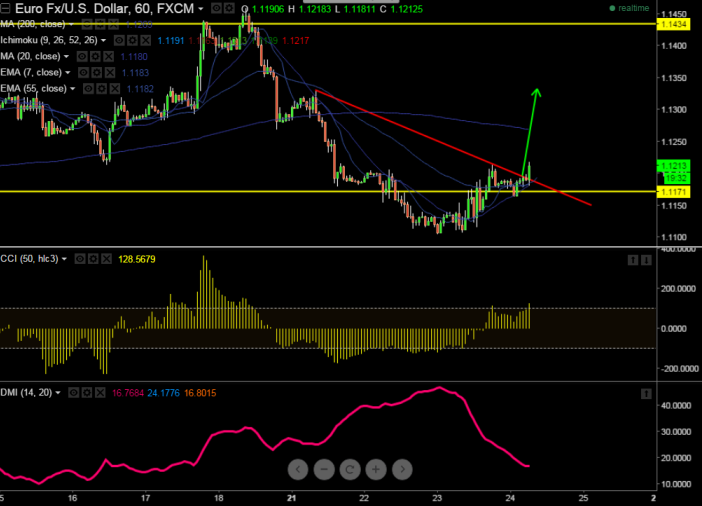The width and height of the screenshot is (702, 506).
Task: Move CCI pane down with arrow icon
Action: [x=646, y=260]
